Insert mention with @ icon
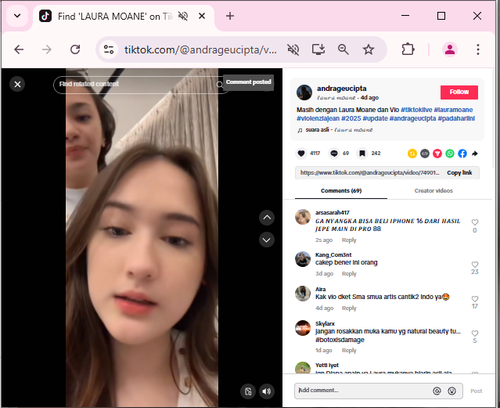 pos(437,391)
